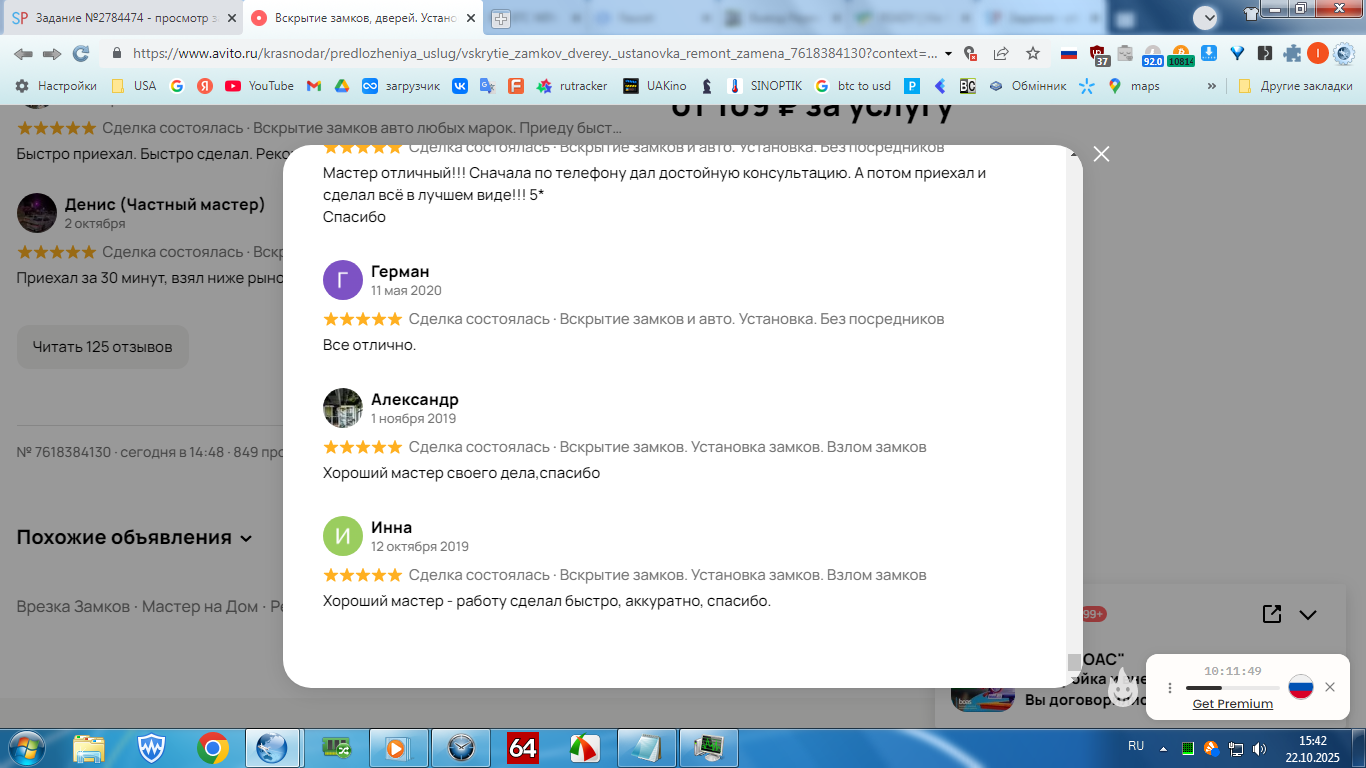Collapse the chat widget chevron
The image size is (1366, 768).
coord(1308,614)
